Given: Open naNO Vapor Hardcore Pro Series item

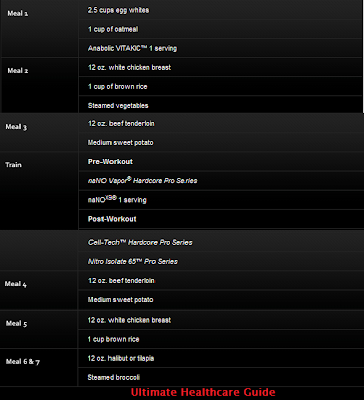Looking at the screenshot, I should (142, 181).
